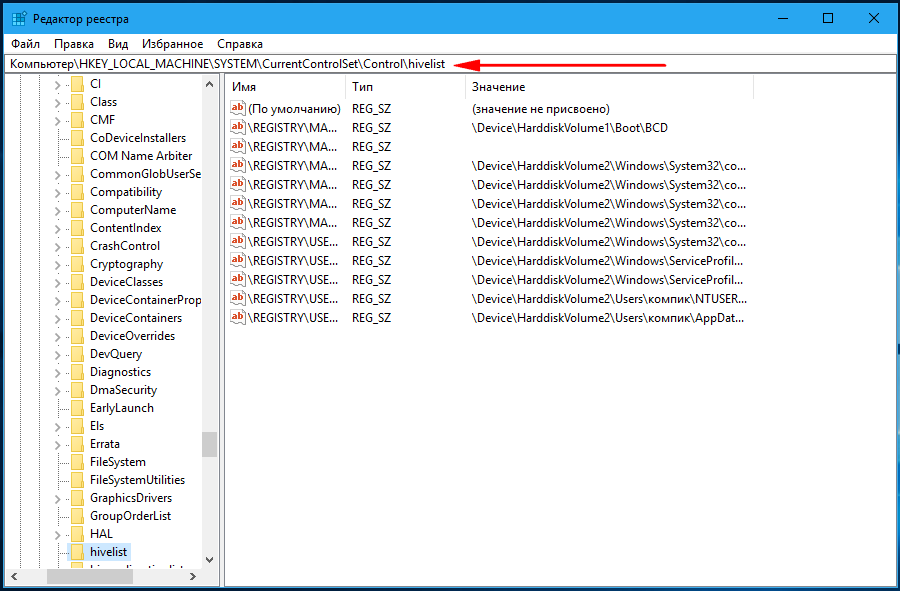Click the DeviceClasses folder icon
This screenshot has width=900, height=591.
(x=77, y=282)
